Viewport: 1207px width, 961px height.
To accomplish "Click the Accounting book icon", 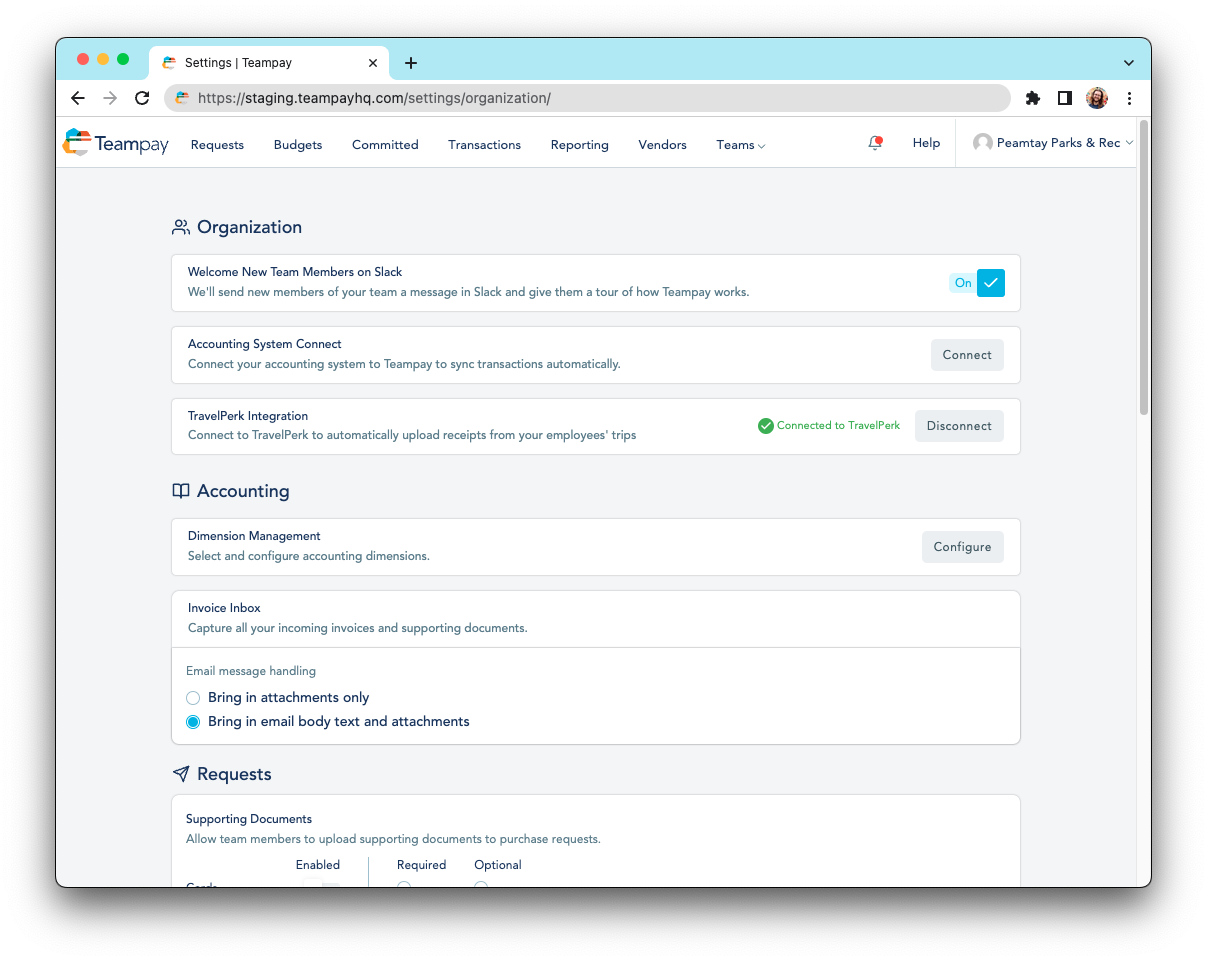I will click(181, 491).
